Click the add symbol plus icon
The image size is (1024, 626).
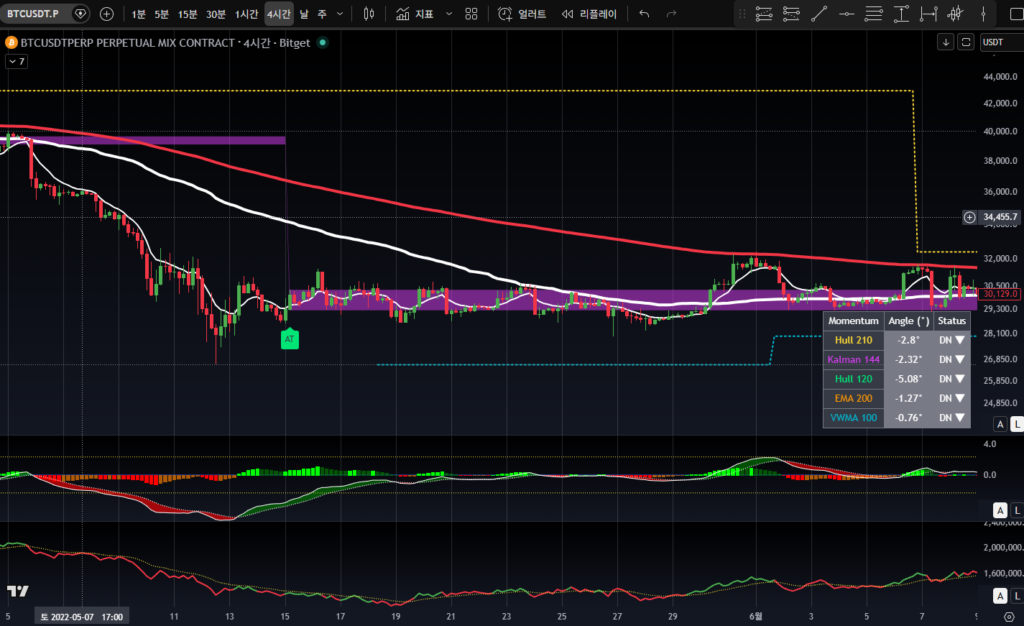tap(107, 14)
